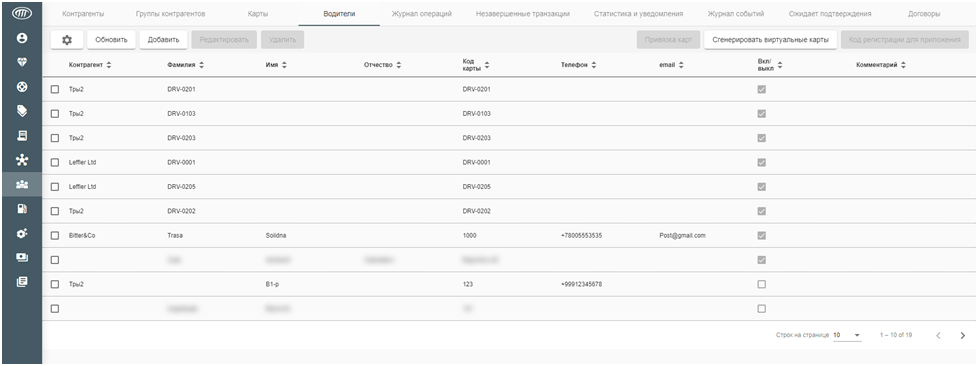Screen dimensions: 978x366
Task: Click the company logo icon in sidebar
Action: tap(21, 14)
